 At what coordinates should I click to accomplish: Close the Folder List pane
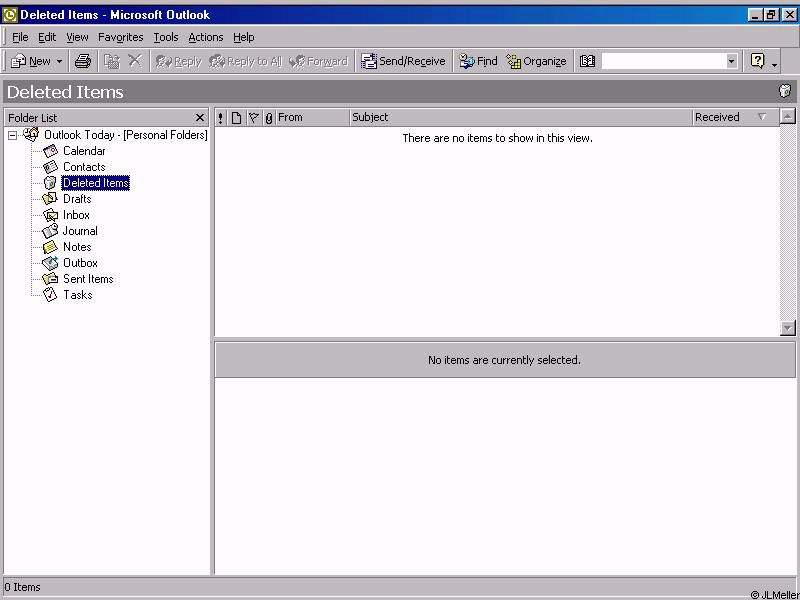[200, 118]
